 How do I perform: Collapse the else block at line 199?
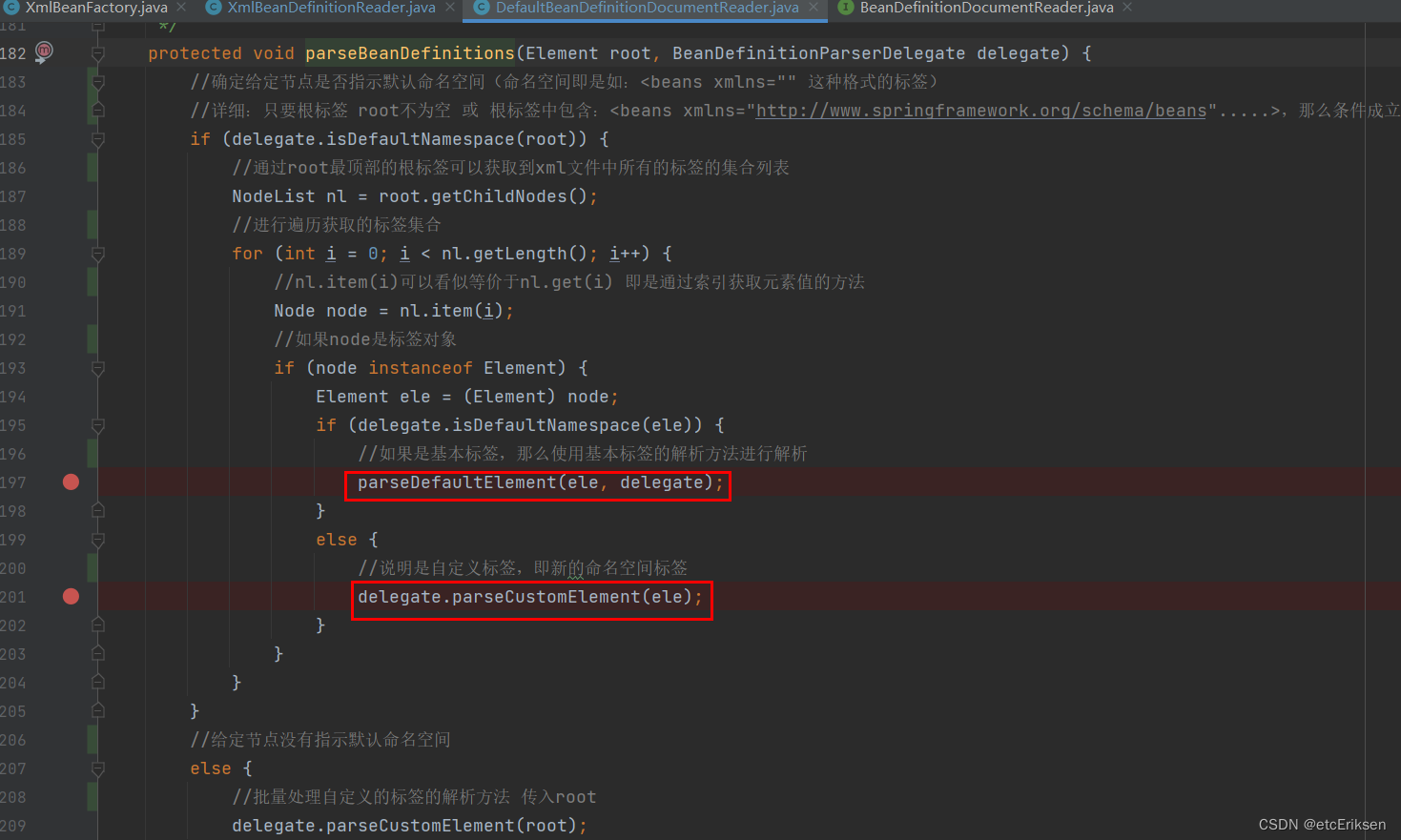coord(97,540)
